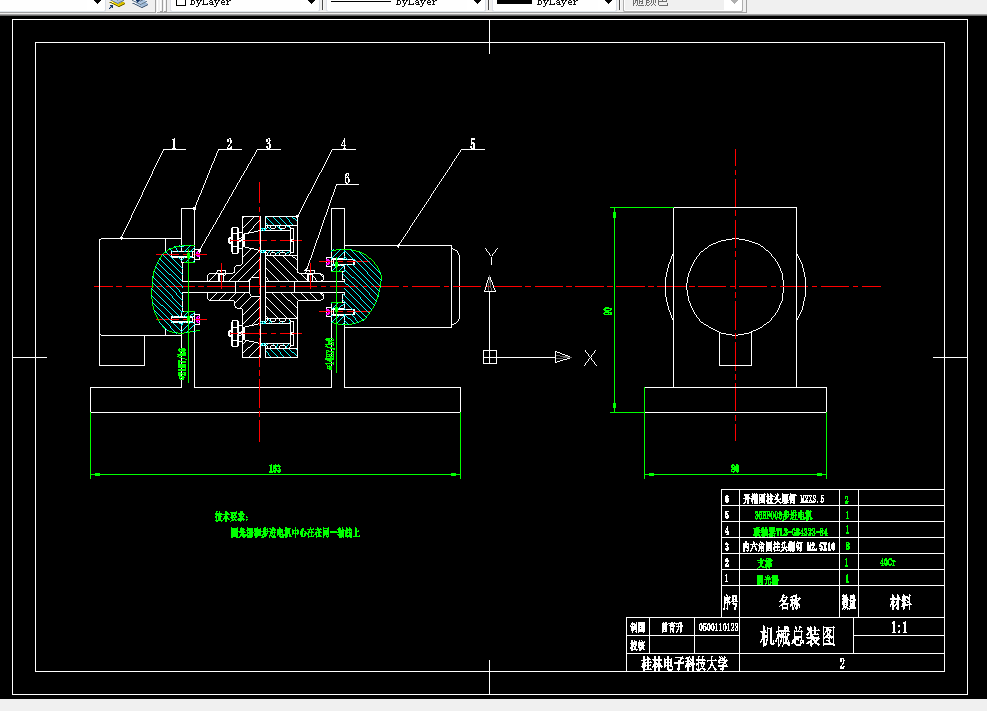Select the 183 base length dimension text
The image size is (987, 711).
click(x=275, y=469)
